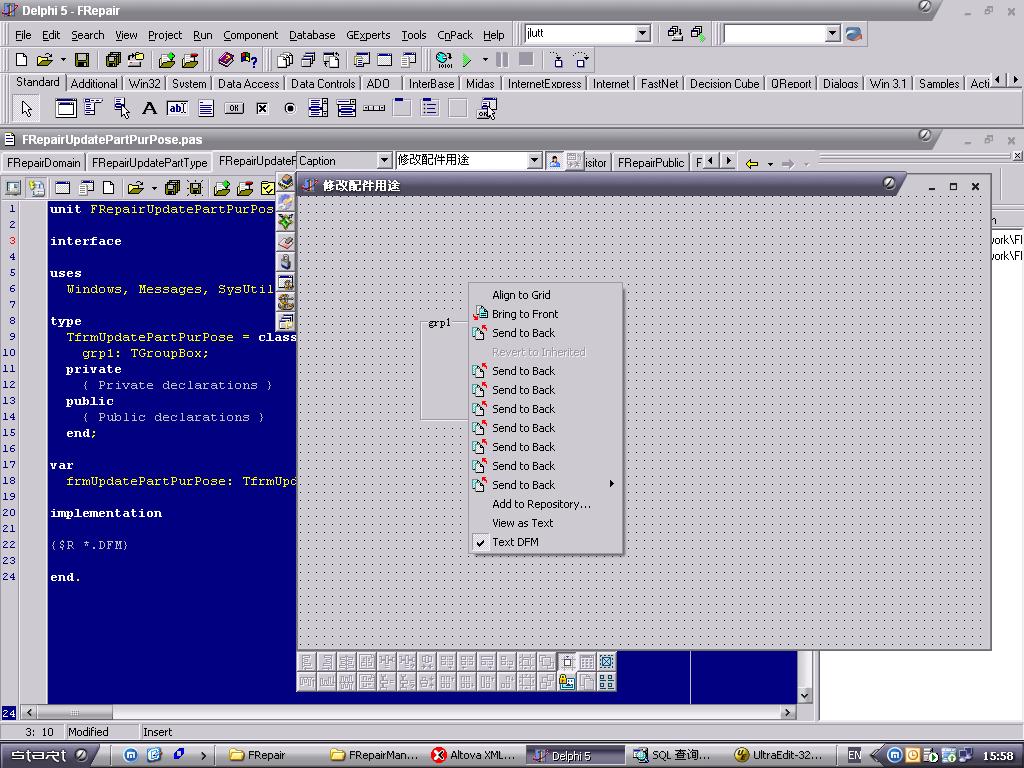Select the CheckBox component in the palette
This screenshot has width=1024, height=768.
pyautogui.click(x=262, y=108)
